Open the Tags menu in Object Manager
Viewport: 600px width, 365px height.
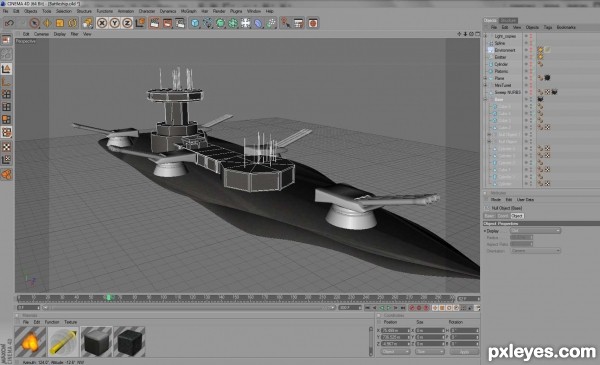tap(548, 28)
